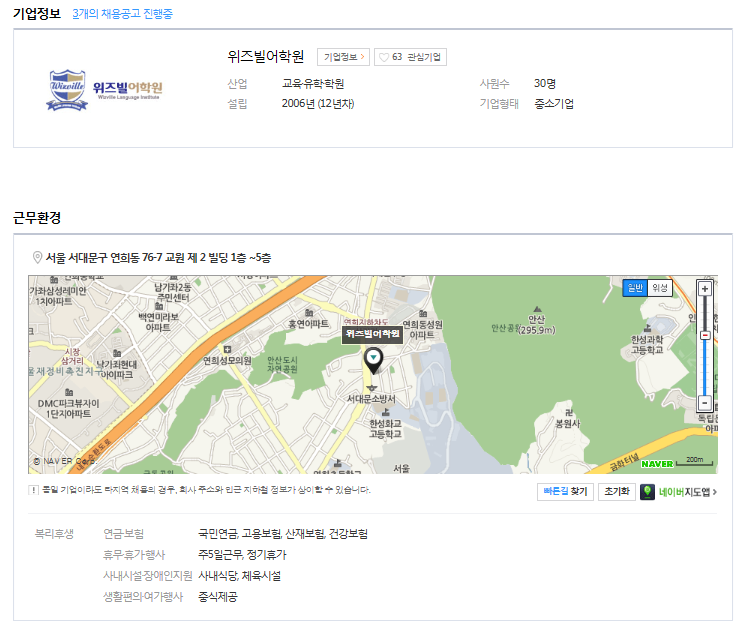Click the 서대문소방서 fire station map icon
Image resolution: width=736 pixels, height=631 pixels.
click(372, 388)
